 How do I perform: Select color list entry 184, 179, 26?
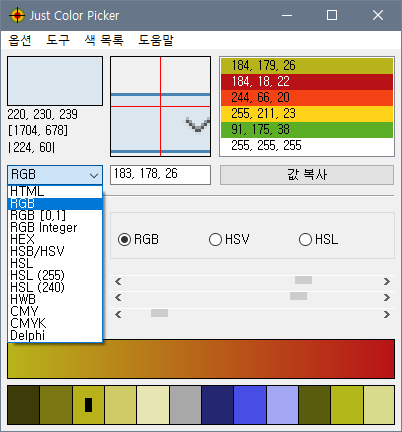point(307,66)
